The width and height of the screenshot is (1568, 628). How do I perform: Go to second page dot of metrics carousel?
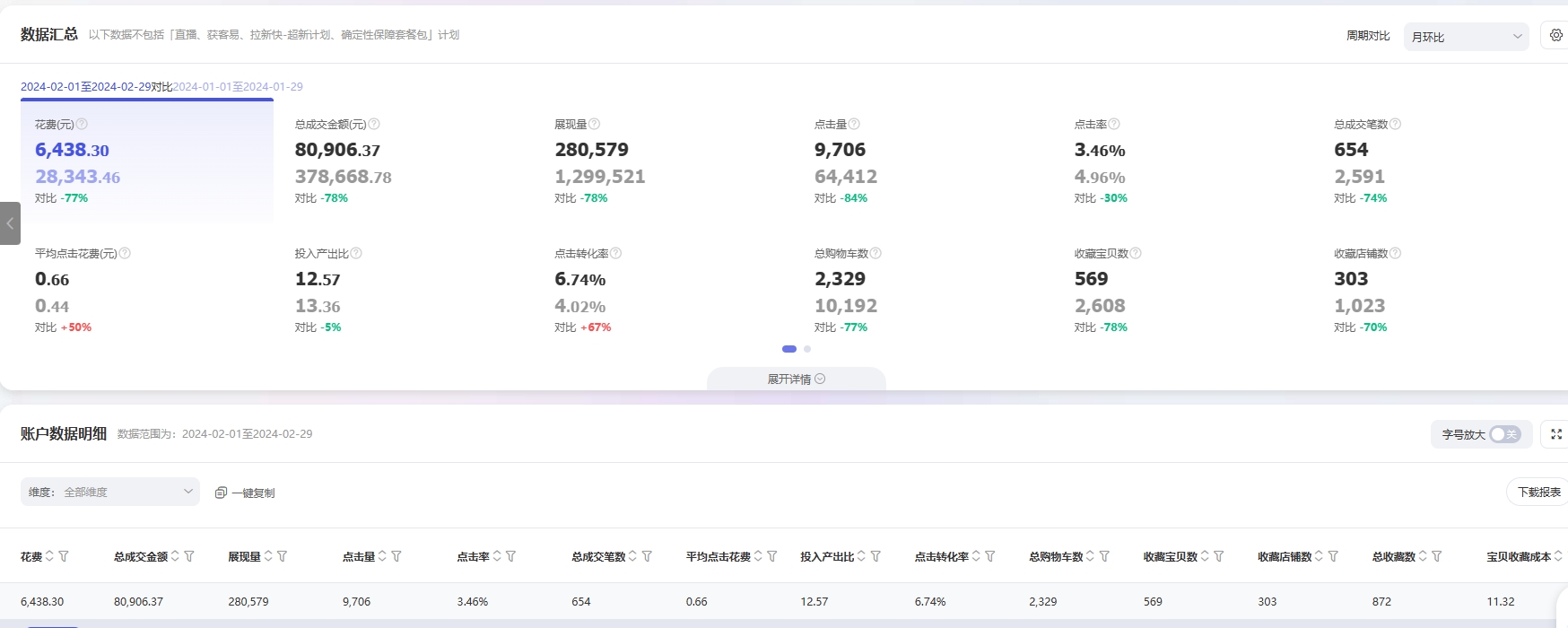point(807,349)
